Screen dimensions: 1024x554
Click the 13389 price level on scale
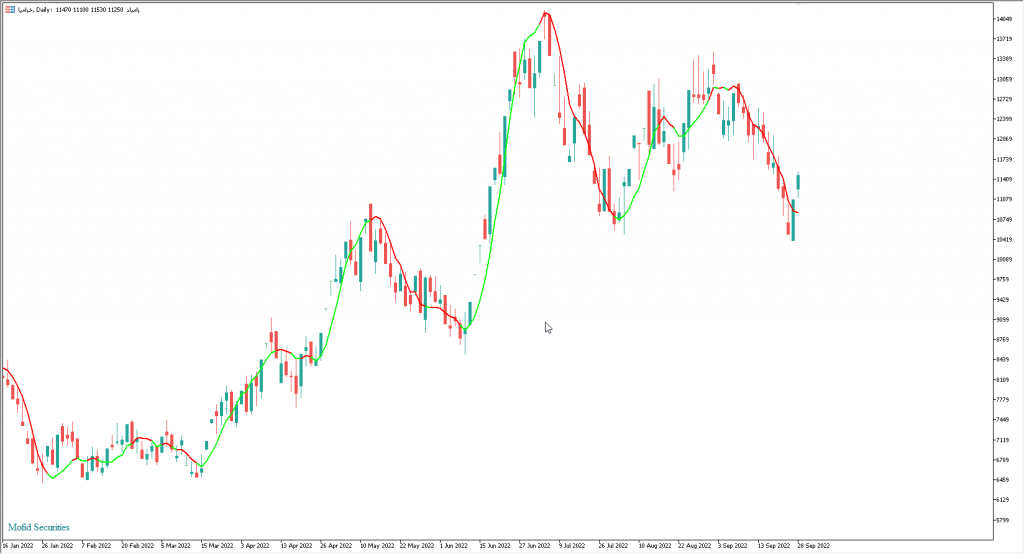1004,59
